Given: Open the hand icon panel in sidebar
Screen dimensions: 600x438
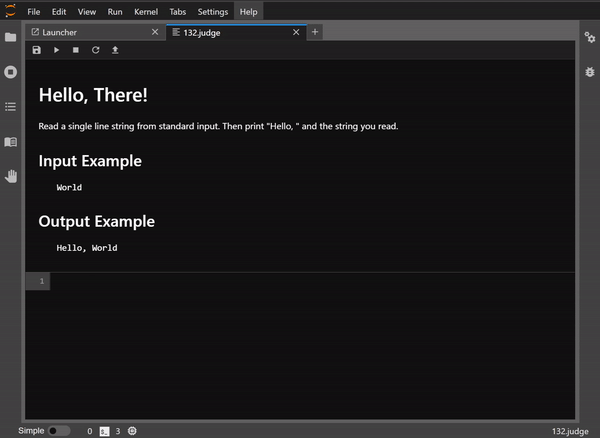Looking at the screenshot, I should pyautogui.click(x=11, y=176).
